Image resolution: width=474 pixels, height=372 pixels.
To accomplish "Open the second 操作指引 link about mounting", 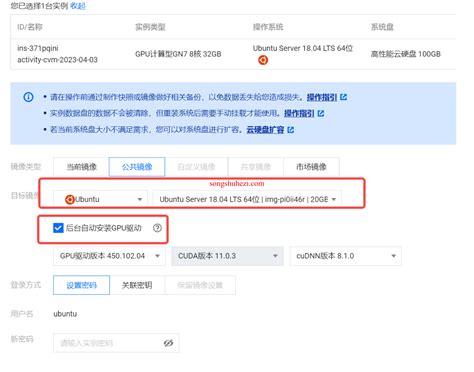I will [299, 114].
